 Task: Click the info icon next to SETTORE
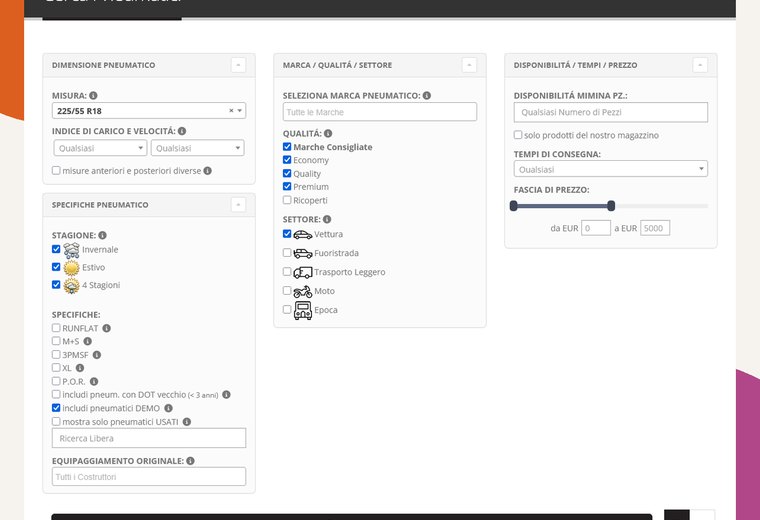(x=327, y=219)
